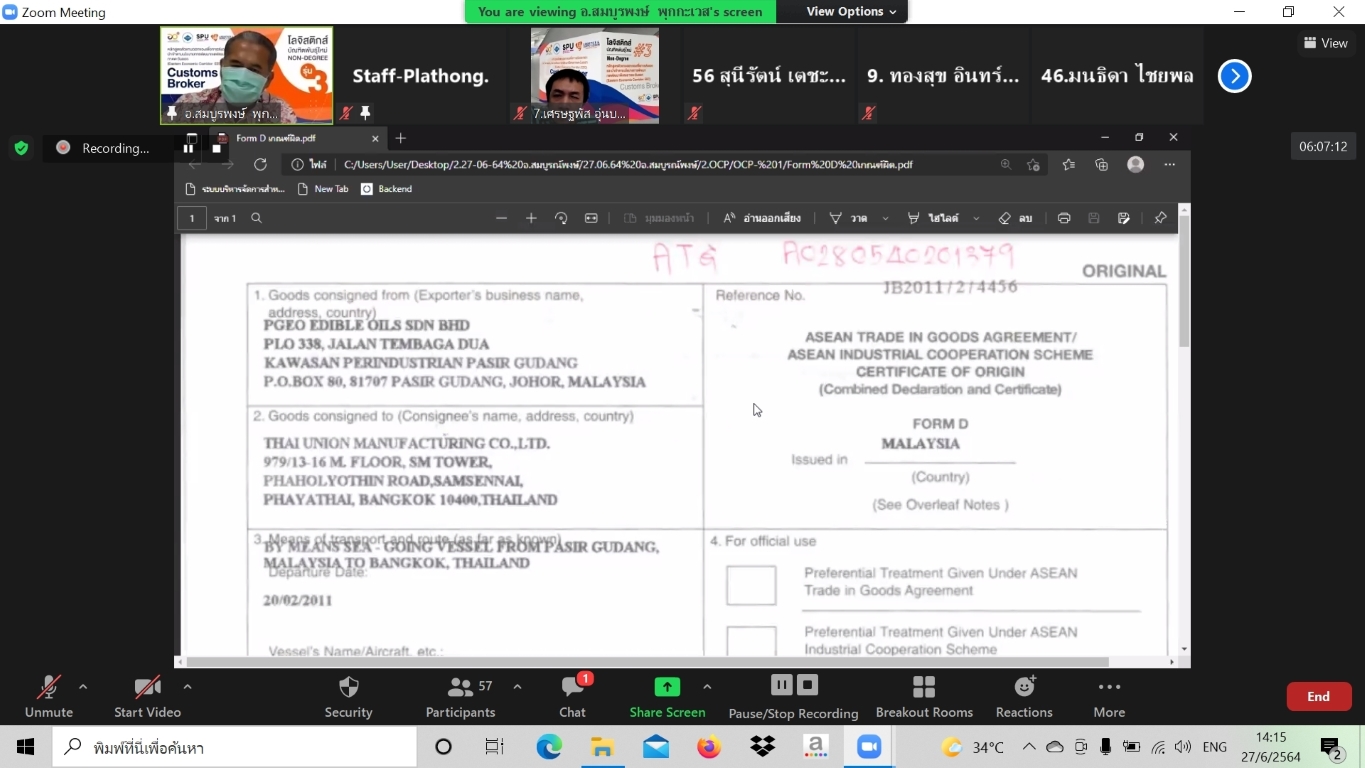Expand video options arrow next to Start Video
1365x768 pixels.
point(187,687)
